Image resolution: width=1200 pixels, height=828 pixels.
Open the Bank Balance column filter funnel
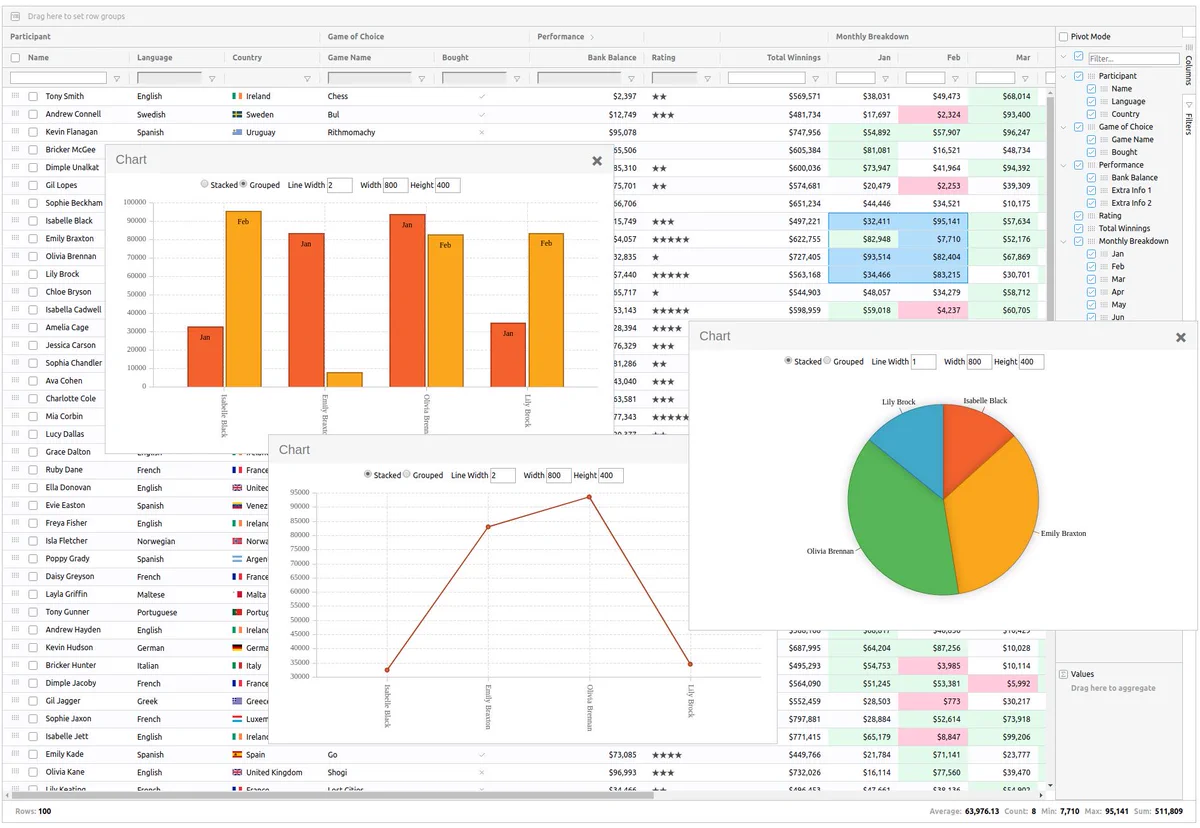coord(631,78)
